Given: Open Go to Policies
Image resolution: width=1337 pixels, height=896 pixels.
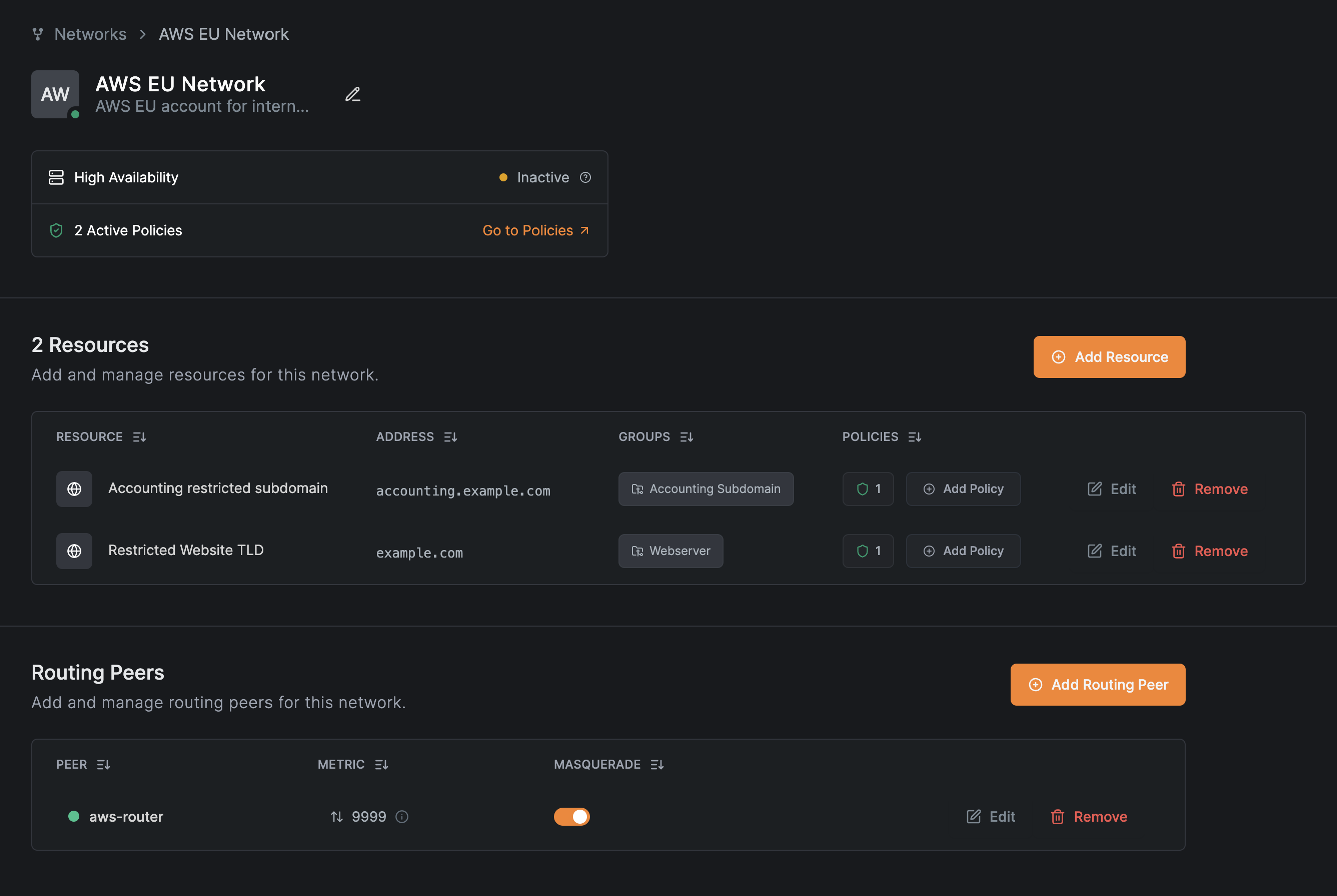Looking at the screenshot, I should tap(536, 230).
